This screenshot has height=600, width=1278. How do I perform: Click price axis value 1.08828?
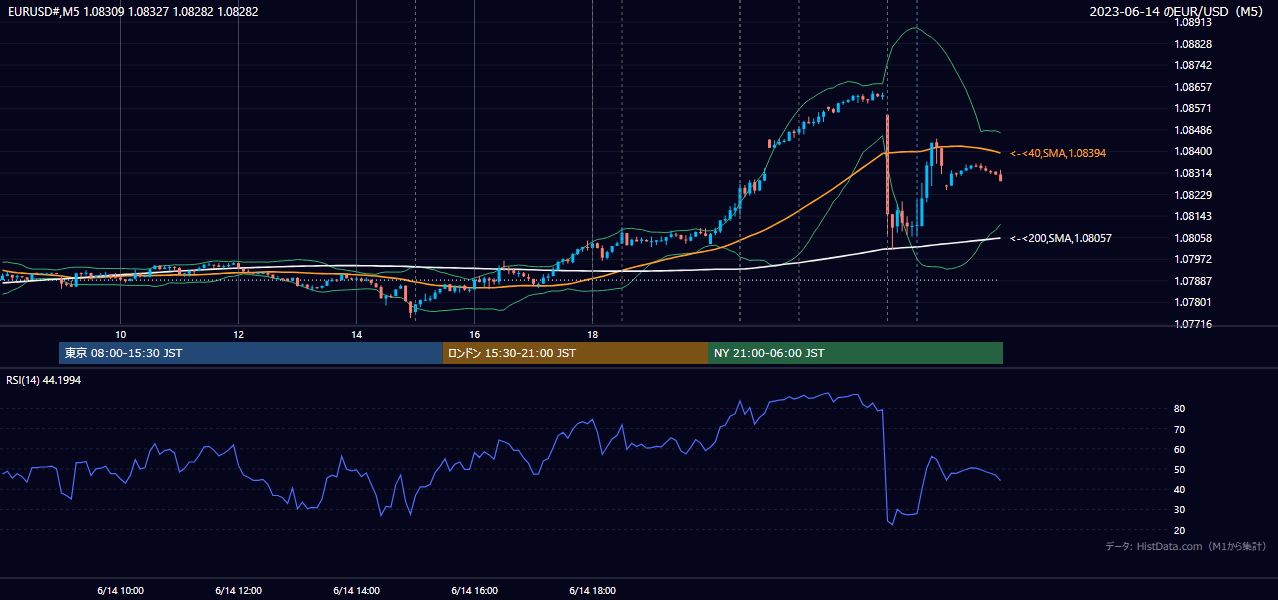1194,44
